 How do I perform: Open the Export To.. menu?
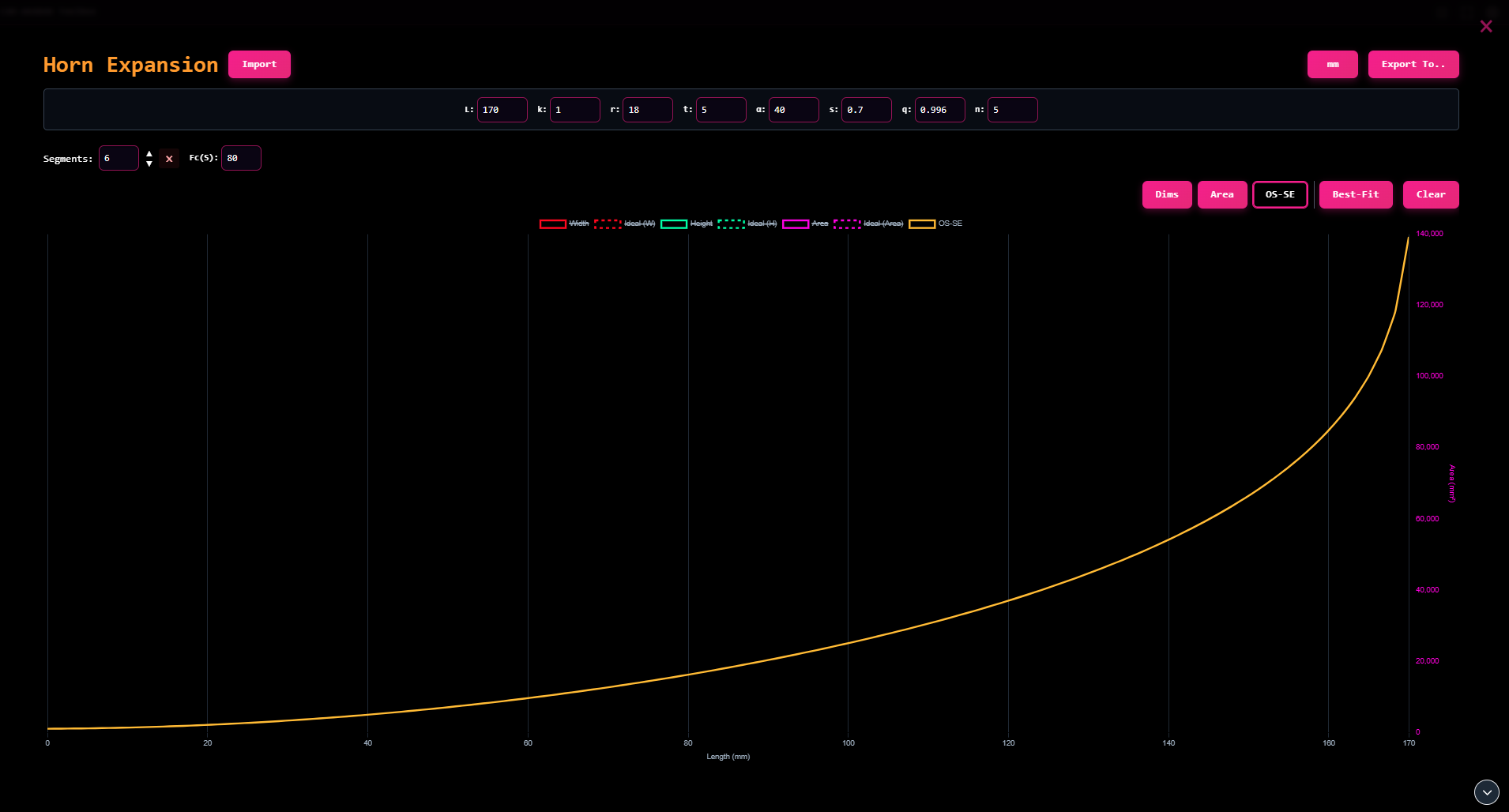click(1413, 65)
